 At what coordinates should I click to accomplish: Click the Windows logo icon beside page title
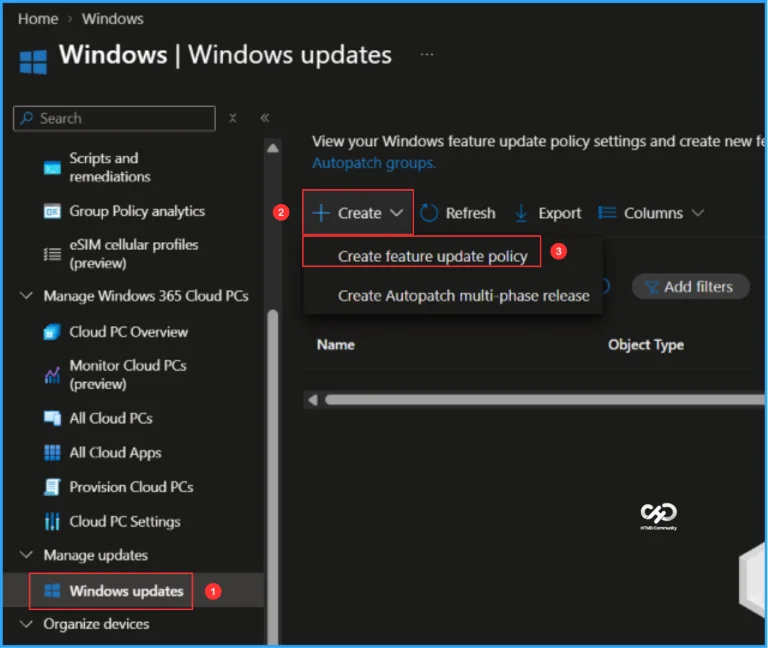(x=33, y=62)
